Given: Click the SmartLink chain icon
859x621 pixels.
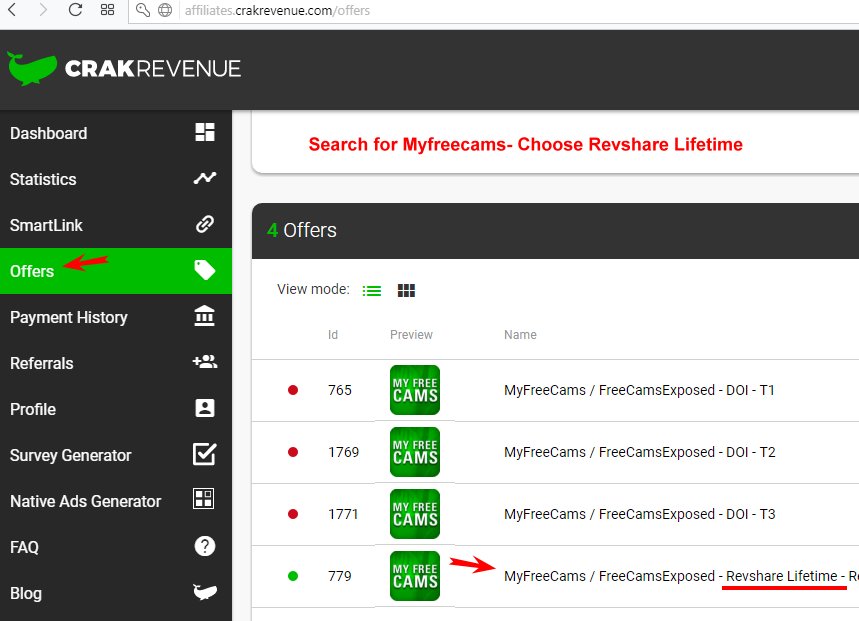Looking at the screenshot, I should [x=205, y=224].
